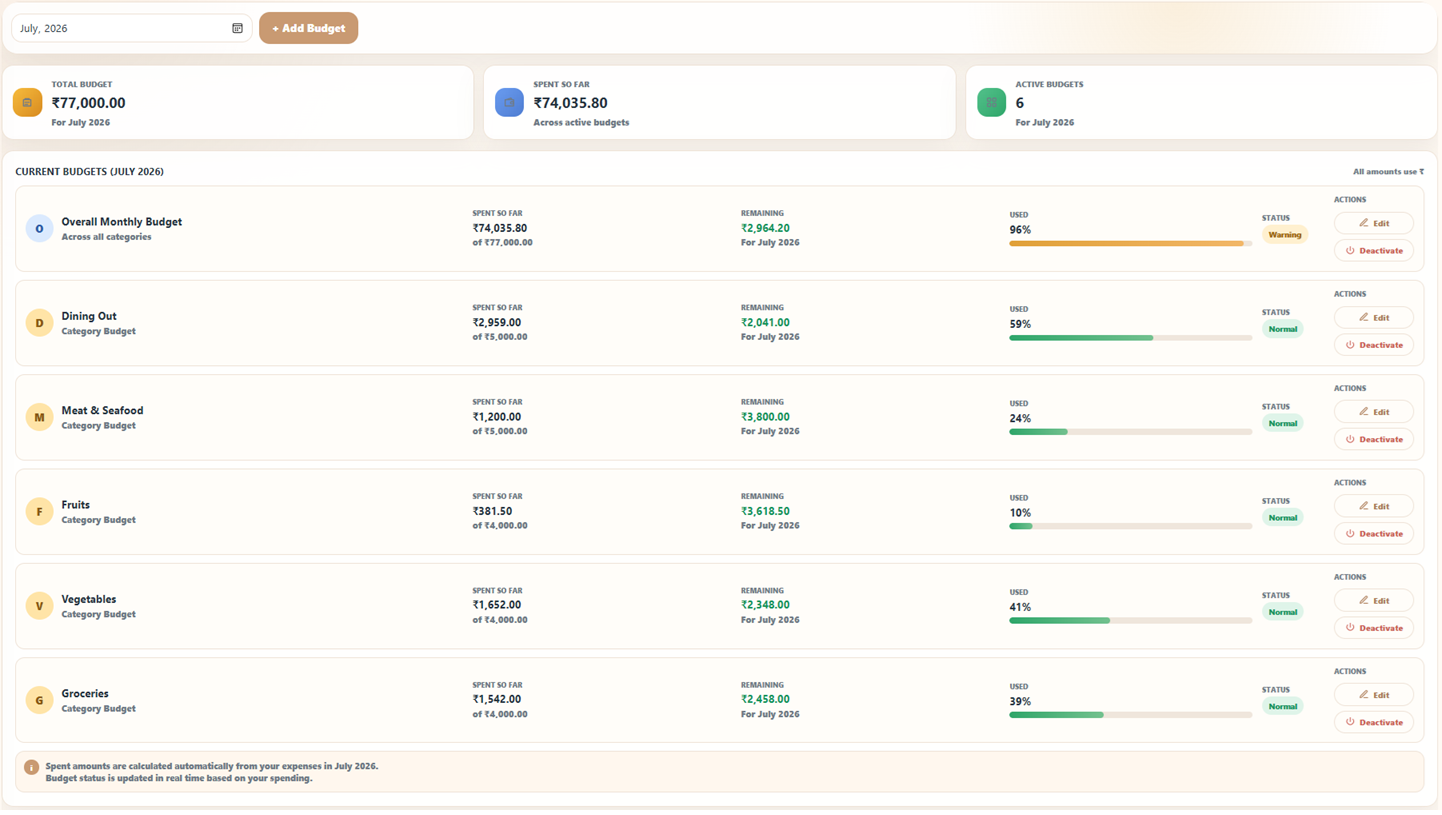Deactivate the Groceries budget
The image size is (1442, 815).
coord(1373,722)
